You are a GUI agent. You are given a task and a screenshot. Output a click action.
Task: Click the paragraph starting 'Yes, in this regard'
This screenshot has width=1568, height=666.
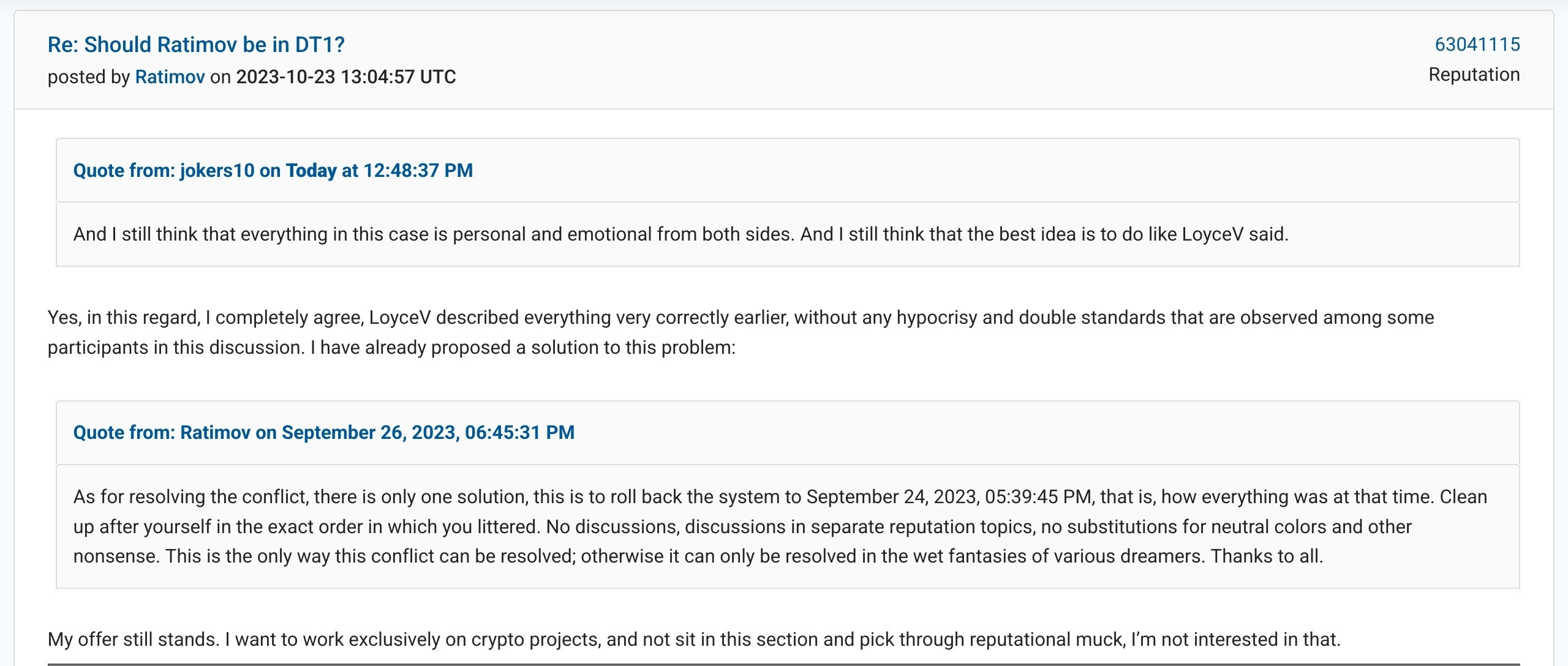pos(741,332)
